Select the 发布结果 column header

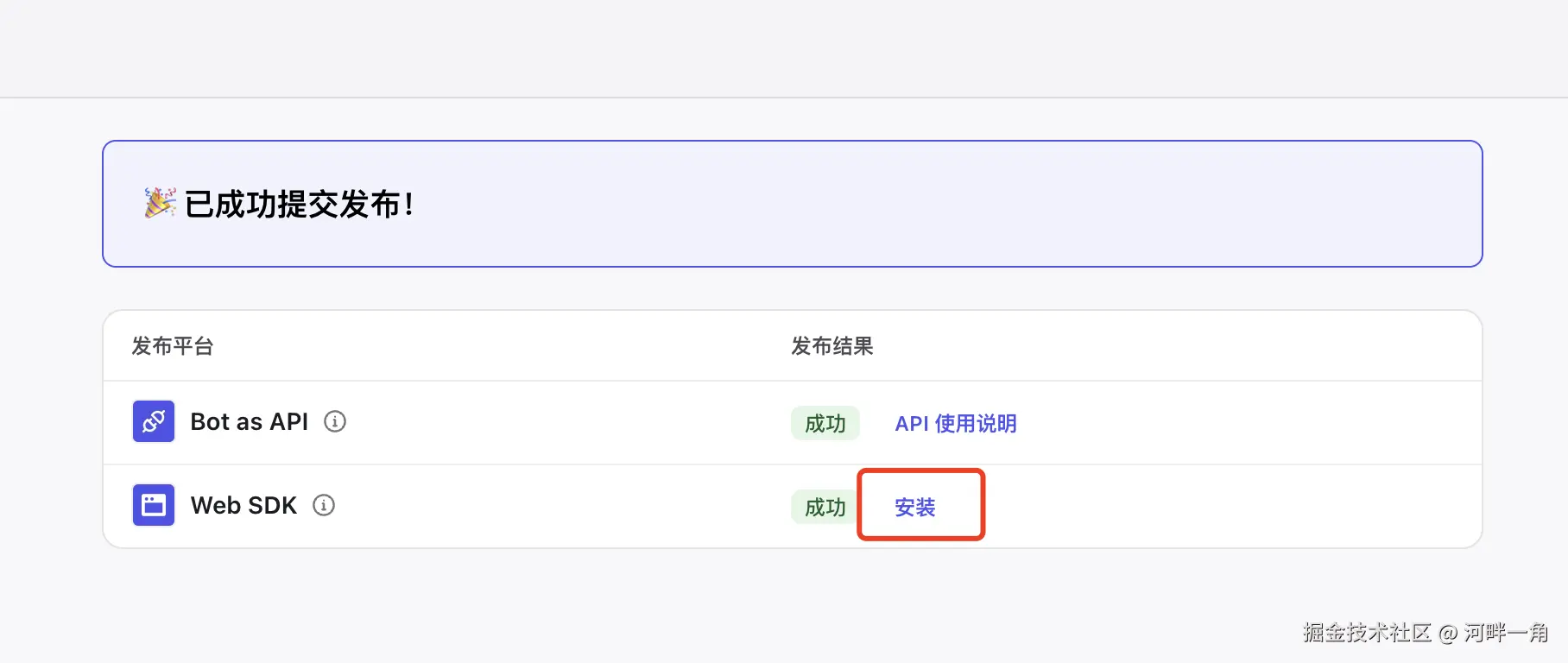(832, 346)
